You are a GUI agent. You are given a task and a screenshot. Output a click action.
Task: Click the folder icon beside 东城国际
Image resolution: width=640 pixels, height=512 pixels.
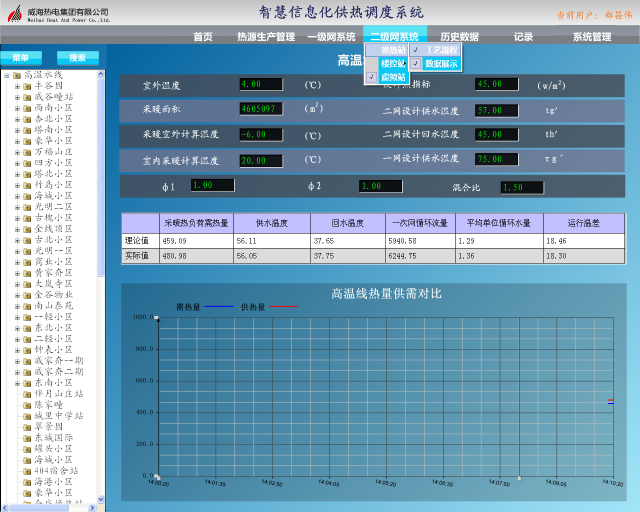coord(27,439)
